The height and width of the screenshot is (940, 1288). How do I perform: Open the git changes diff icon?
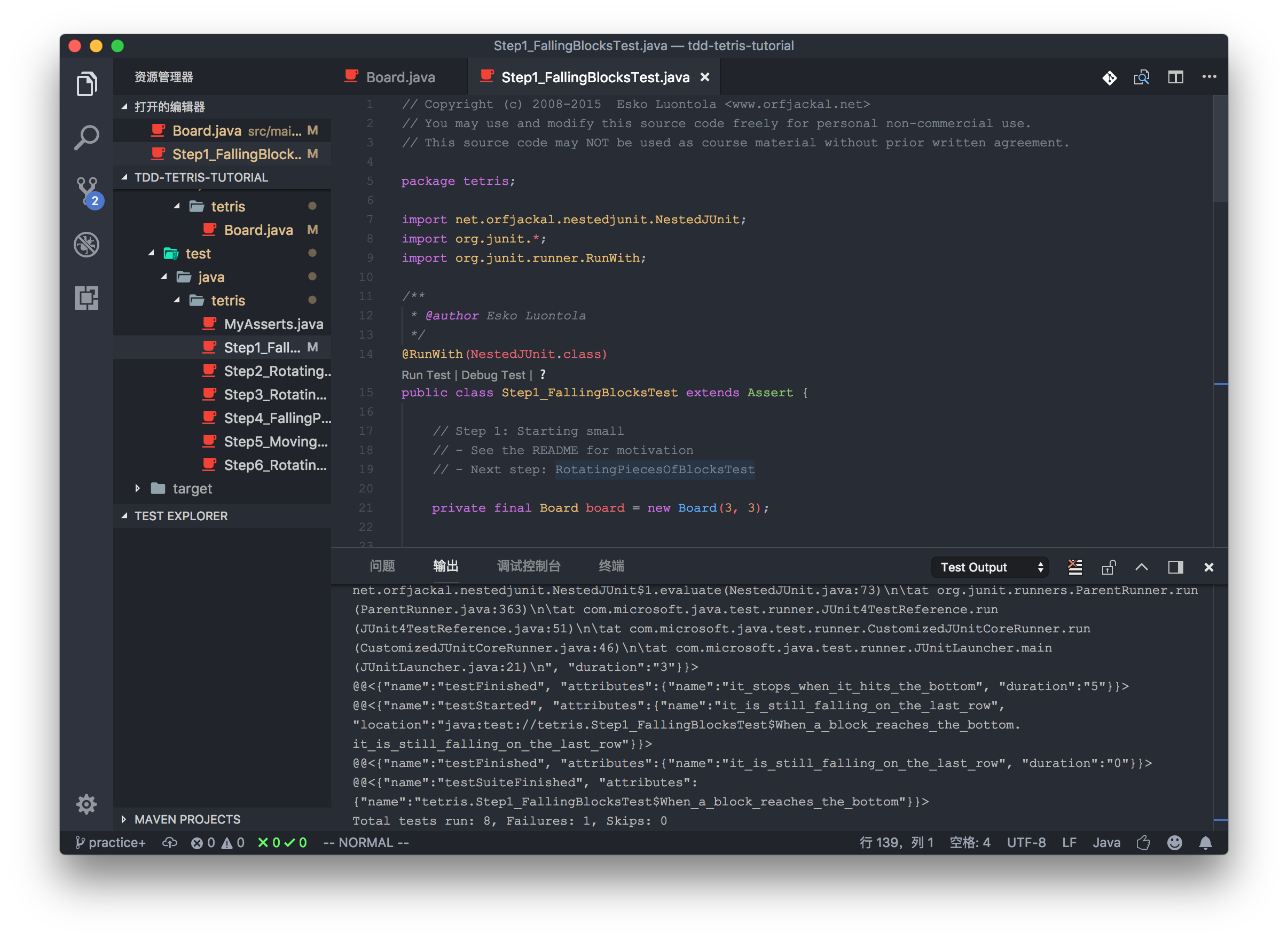(1109, 78)
